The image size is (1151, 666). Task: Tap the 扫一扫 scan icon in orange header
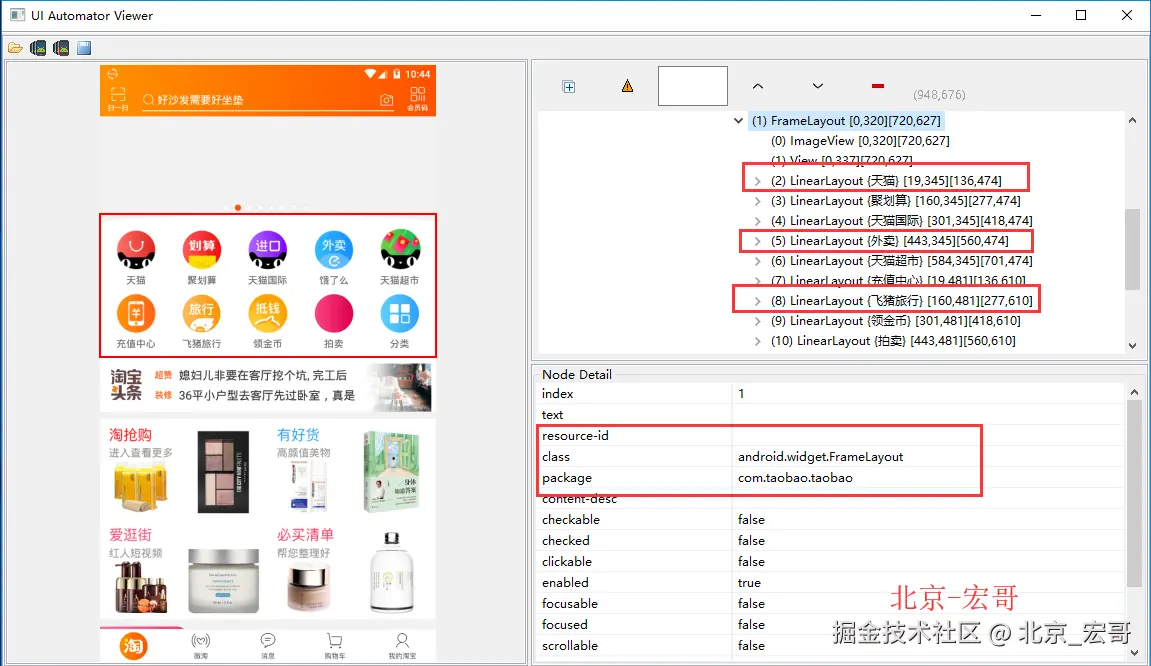pyautogui.click(x=117, y=98)
